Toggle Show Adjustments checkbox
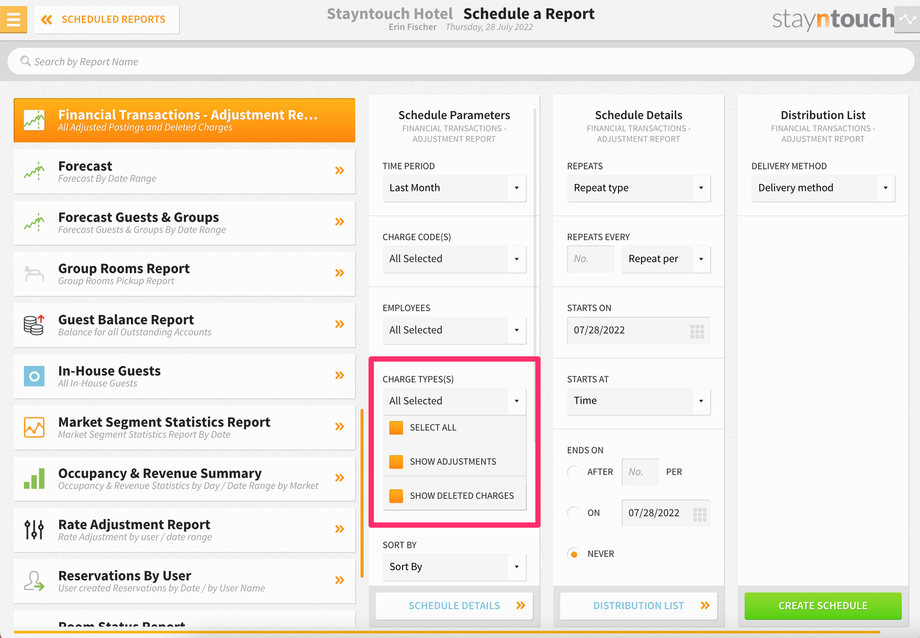The image size is (920, 638). (x=396, y=462)
